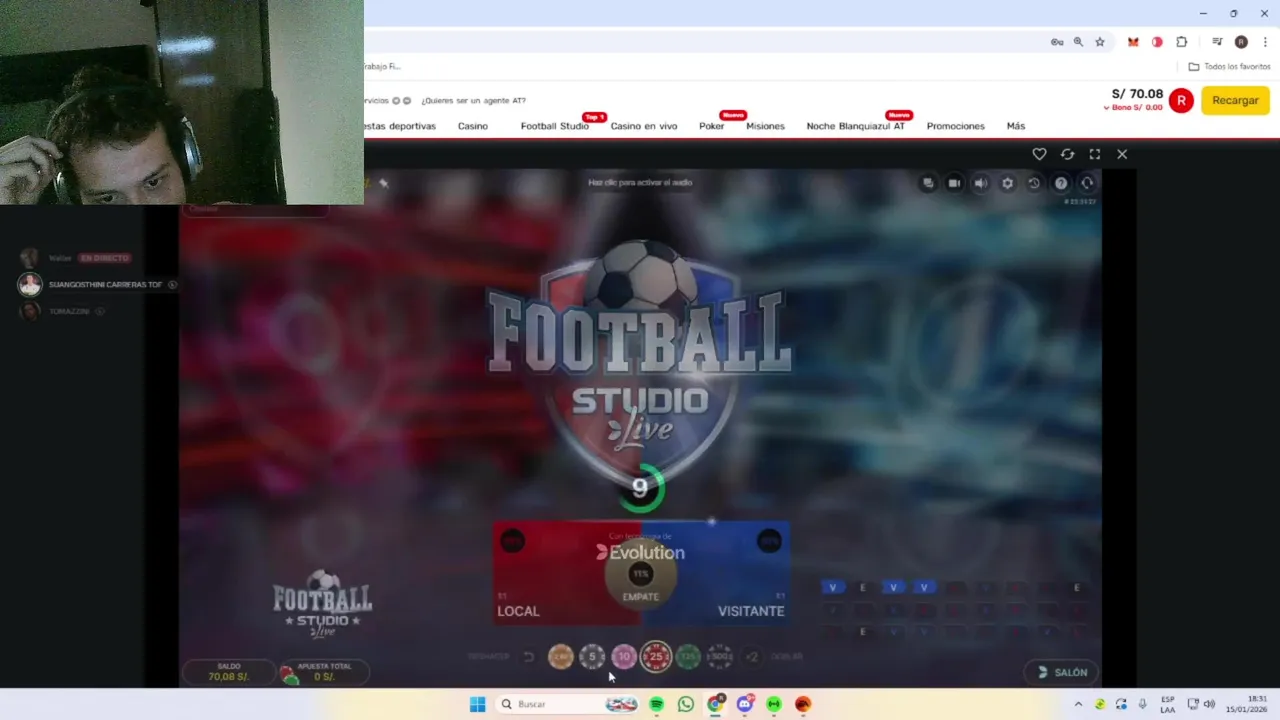Select the pink 10 chip
The height and width of the screenshot is (720, 1280).
[x=624, y=657]
